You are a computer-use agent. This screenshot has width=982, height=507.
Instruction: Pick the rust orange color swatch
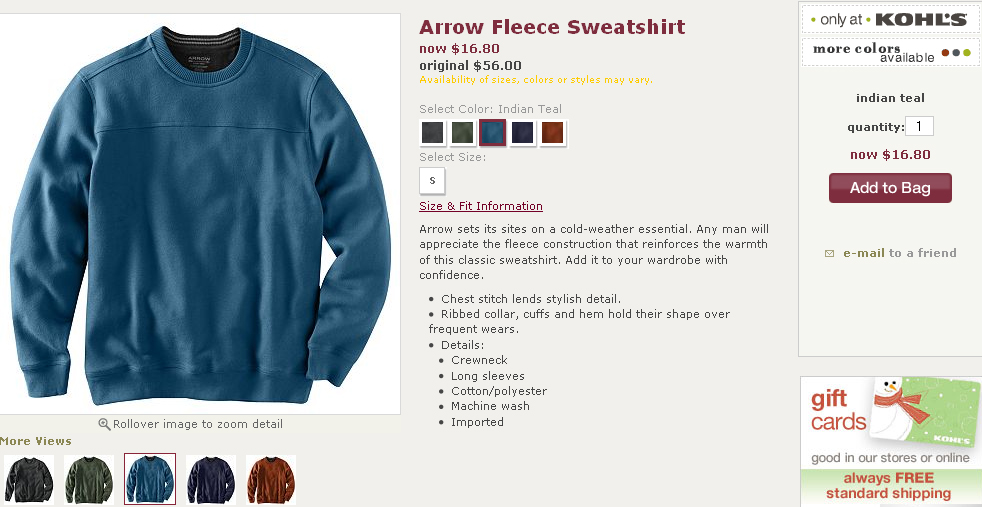tap(552, 133)
